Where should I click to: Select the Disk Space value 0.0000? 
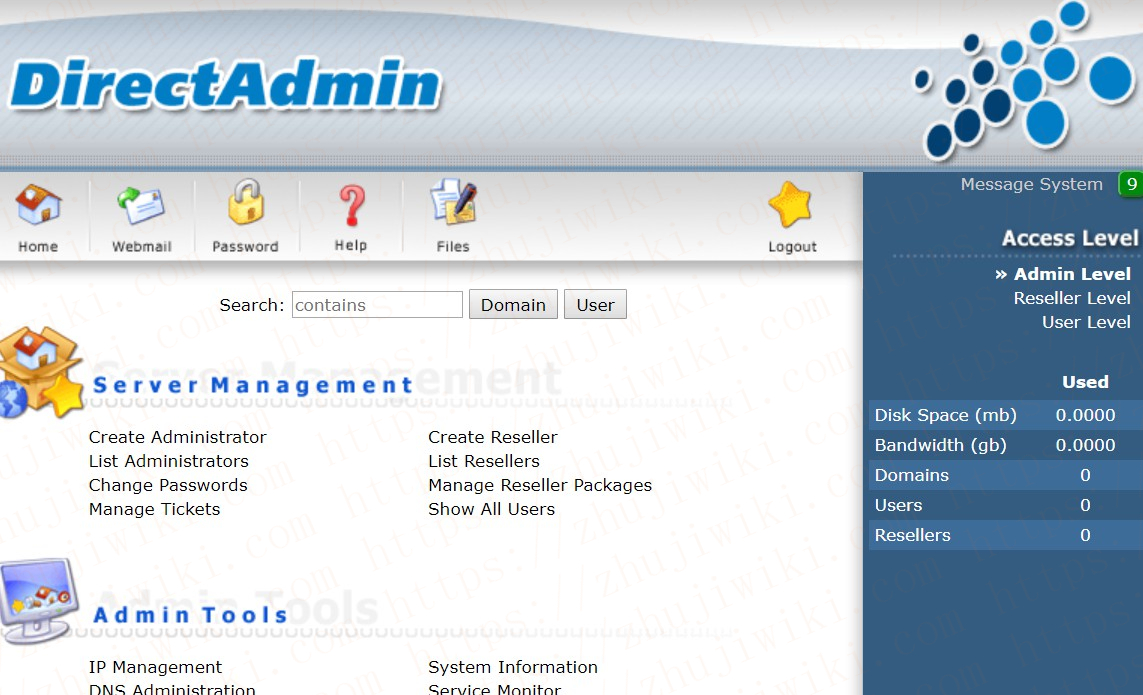point(1085,415)
